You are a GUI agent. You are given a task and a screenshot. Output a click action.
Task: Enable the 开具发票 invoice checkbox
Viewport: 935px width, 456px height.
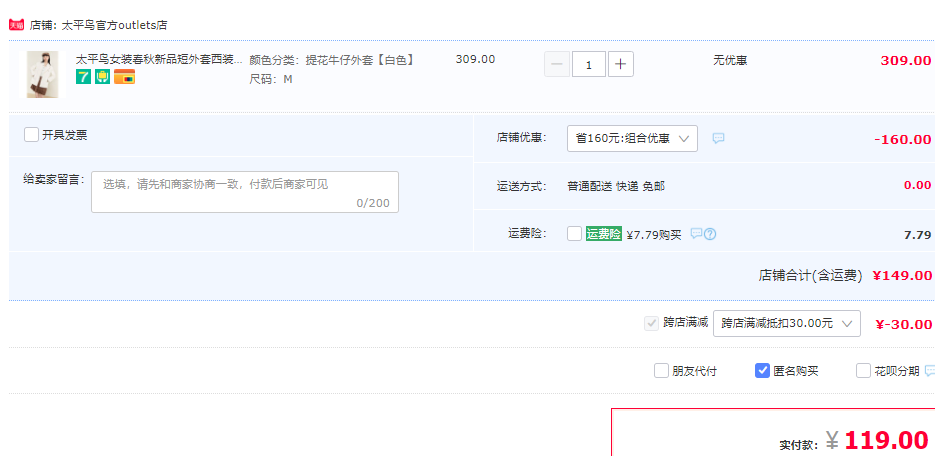click(32, 135)
